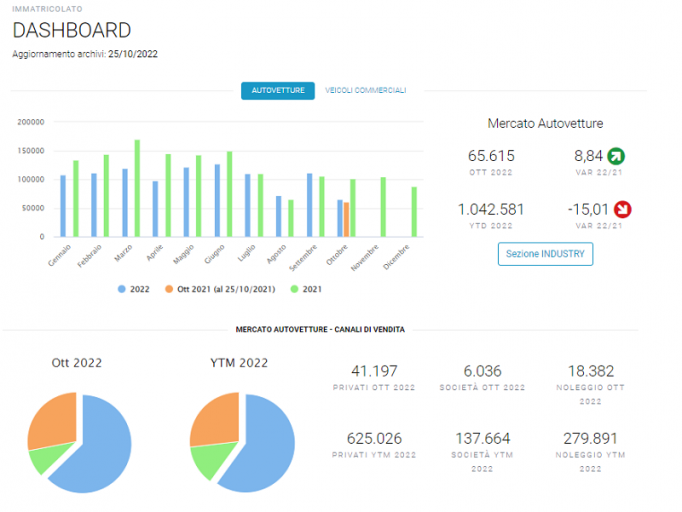Click the 65.615 OTT 2022 figure
The height and width of the screenshot is (512, 682).
point(491,156)
